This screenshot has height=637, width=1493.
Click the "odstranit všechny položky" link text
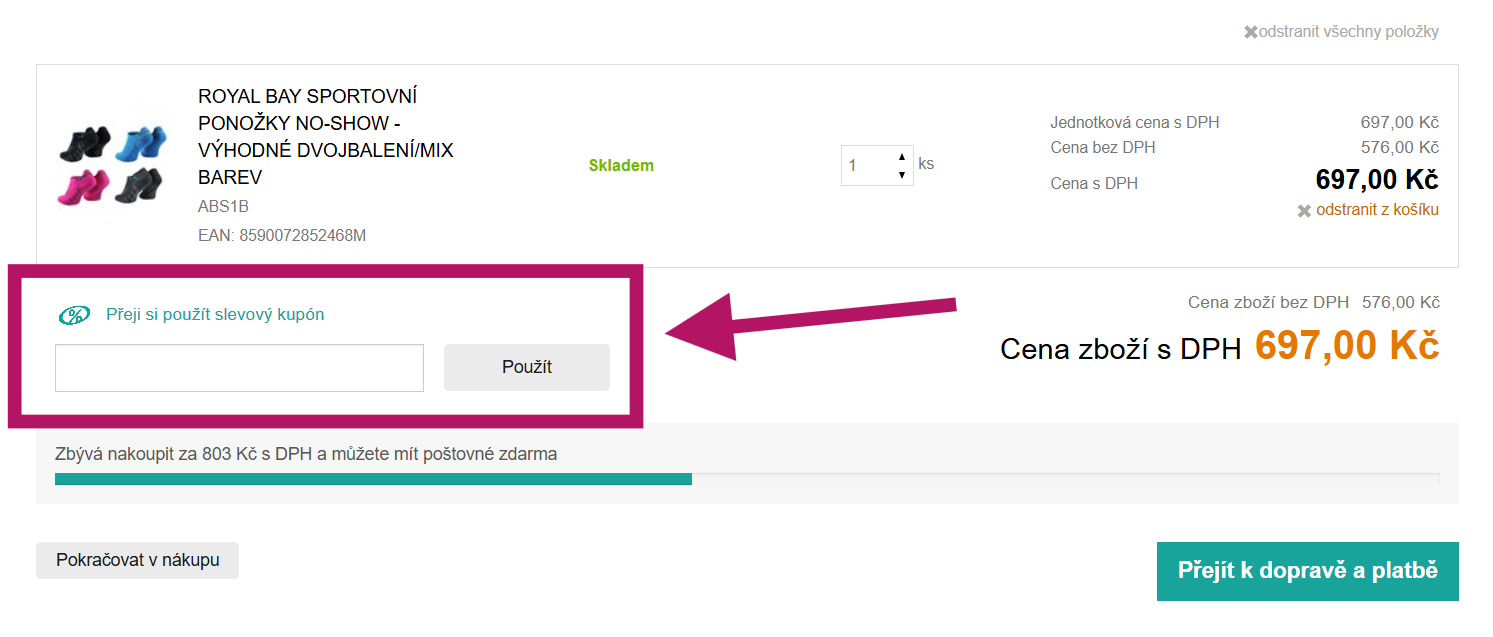(x=1348, y=32)
